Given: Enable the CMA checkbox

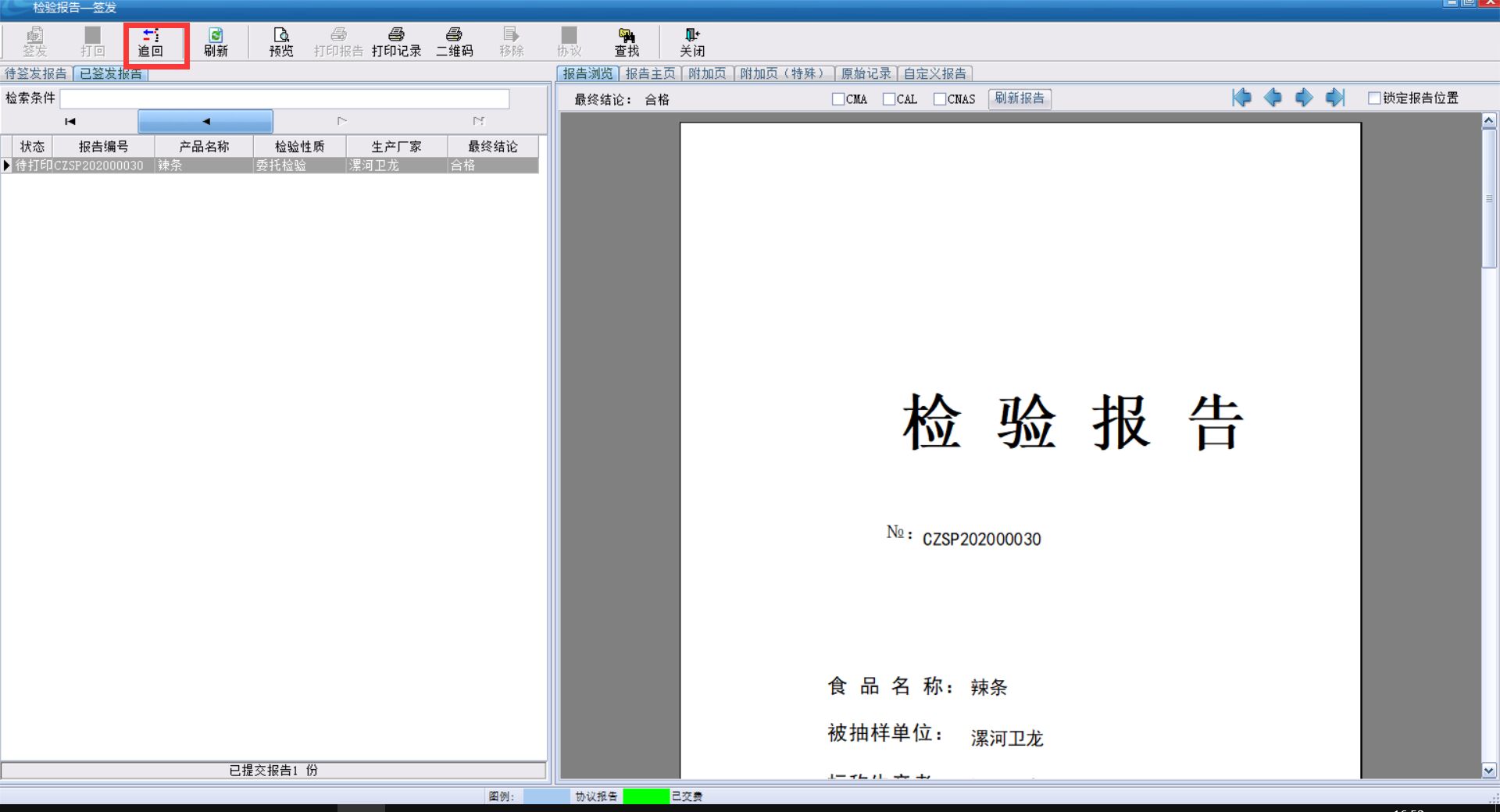Looking at the screenshot, I should point(838,99).
